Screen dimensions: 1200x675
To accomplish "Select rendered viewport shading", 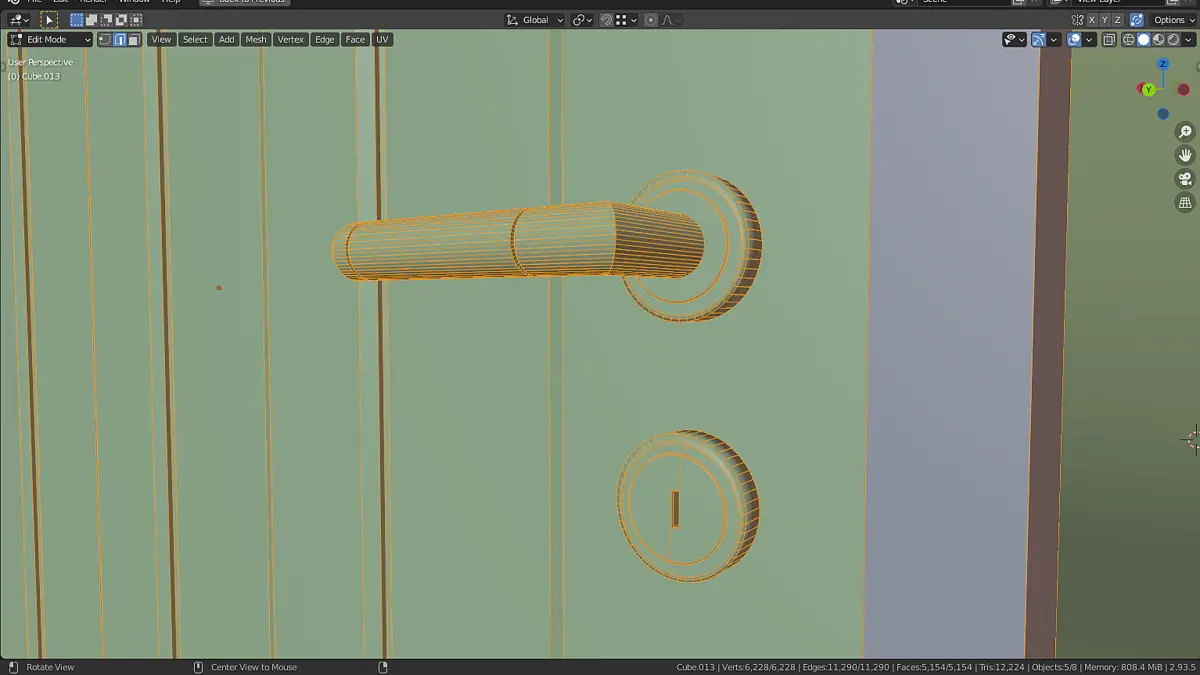I will click(x=1173, y=40).
